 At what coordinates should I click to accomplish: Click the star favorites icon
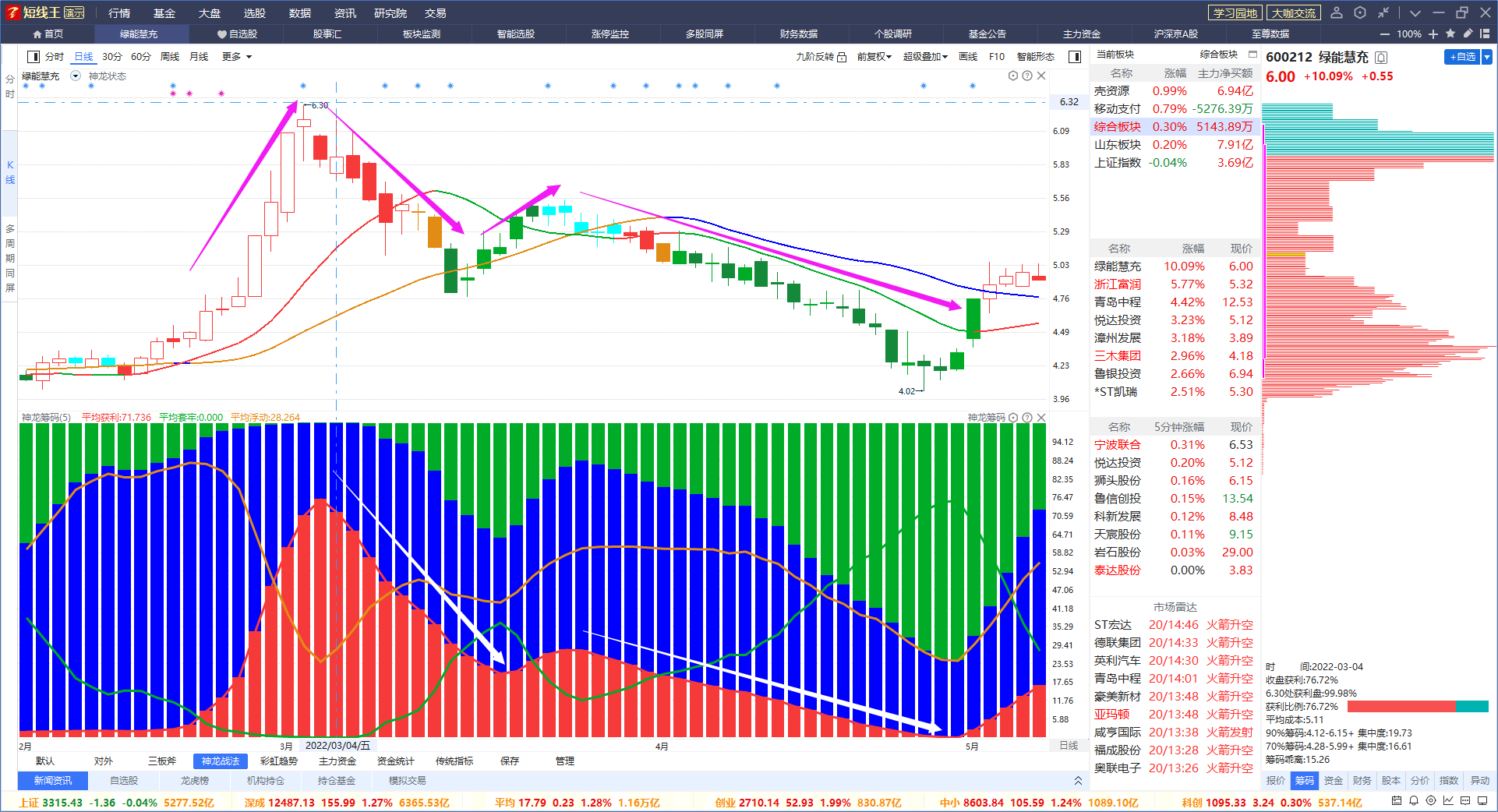pyautogui.click(x=1450, y=34)
